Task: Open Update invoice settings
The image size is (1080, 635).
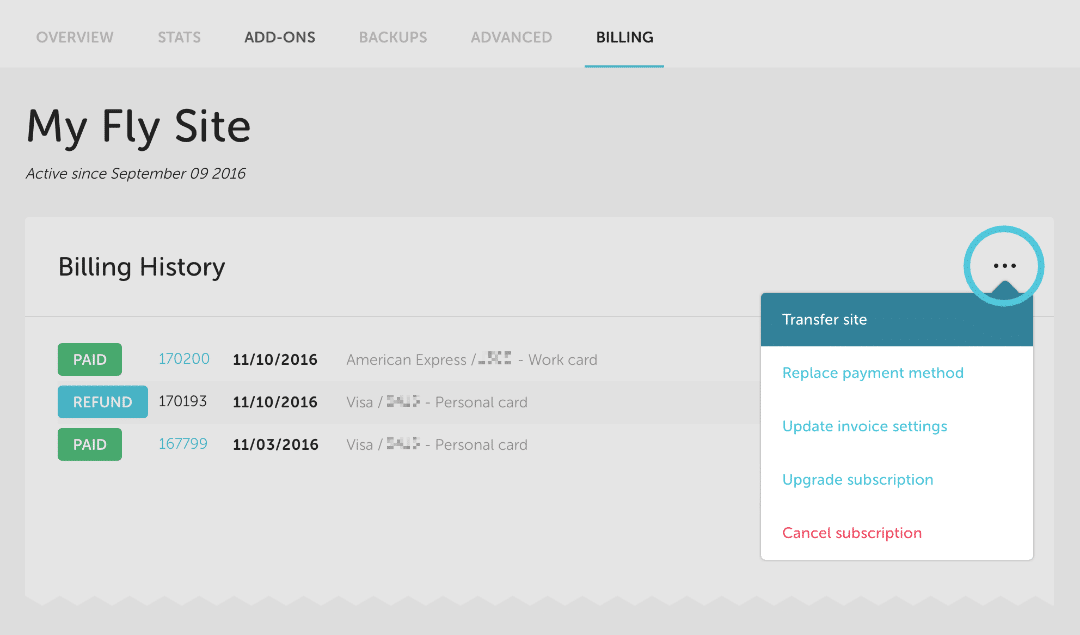Action: [x=865, y=426]
